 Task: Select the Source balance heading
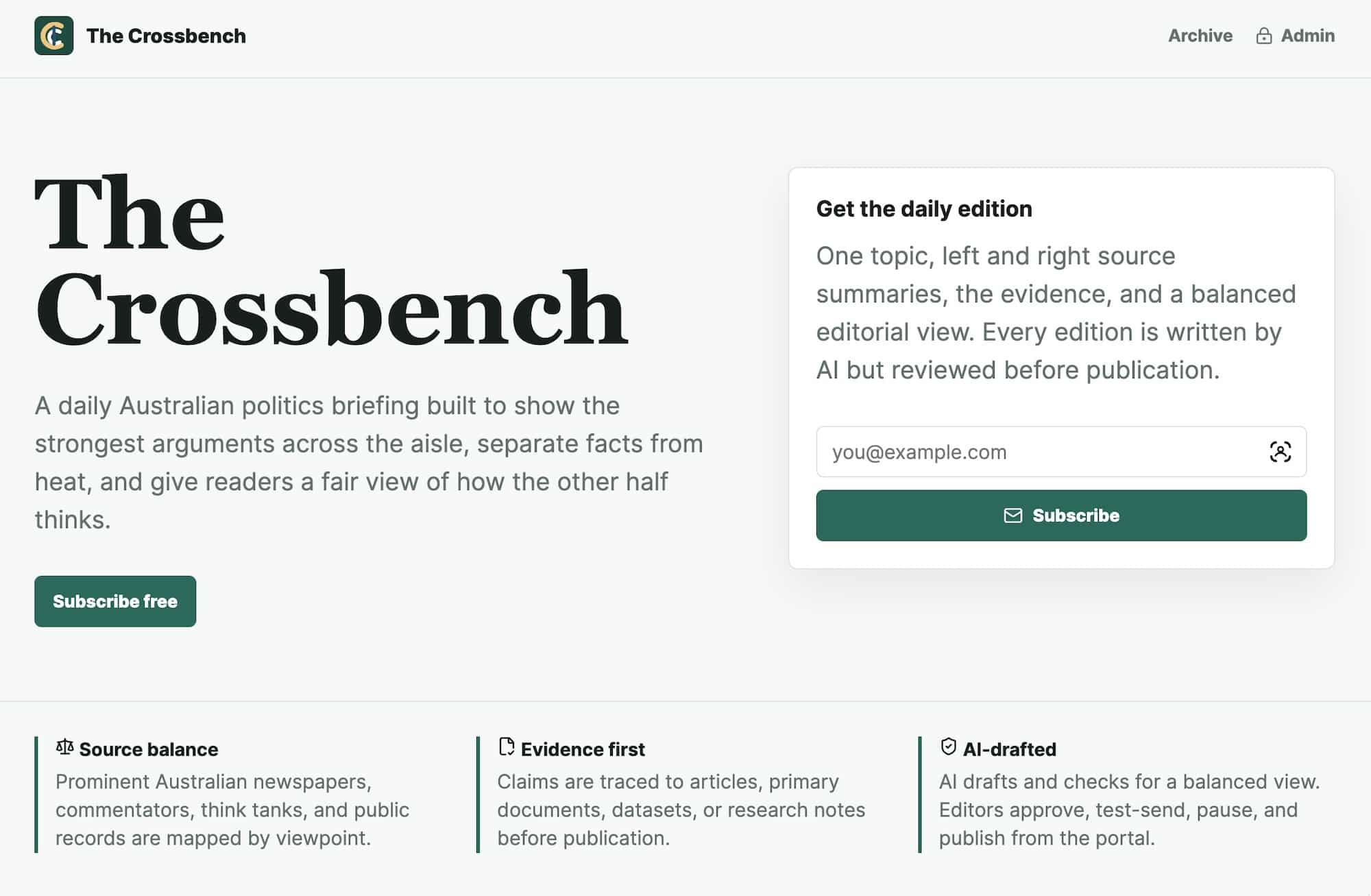149,749
